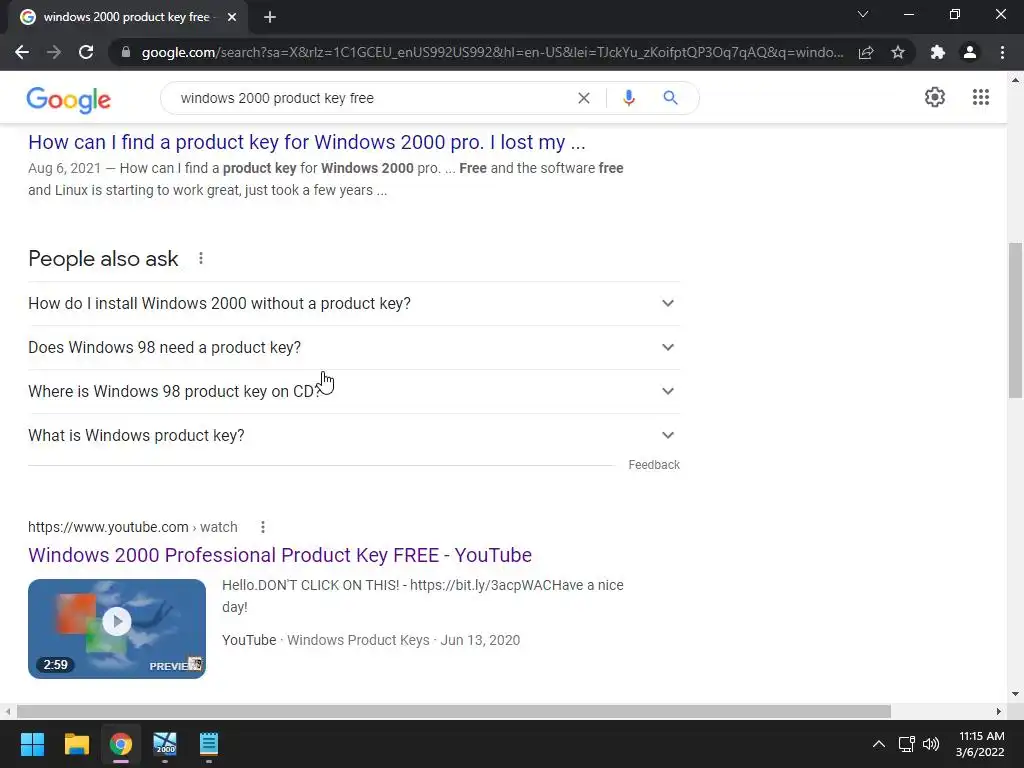
Task: Bookmark this page with the star icon
Action: 898,52
